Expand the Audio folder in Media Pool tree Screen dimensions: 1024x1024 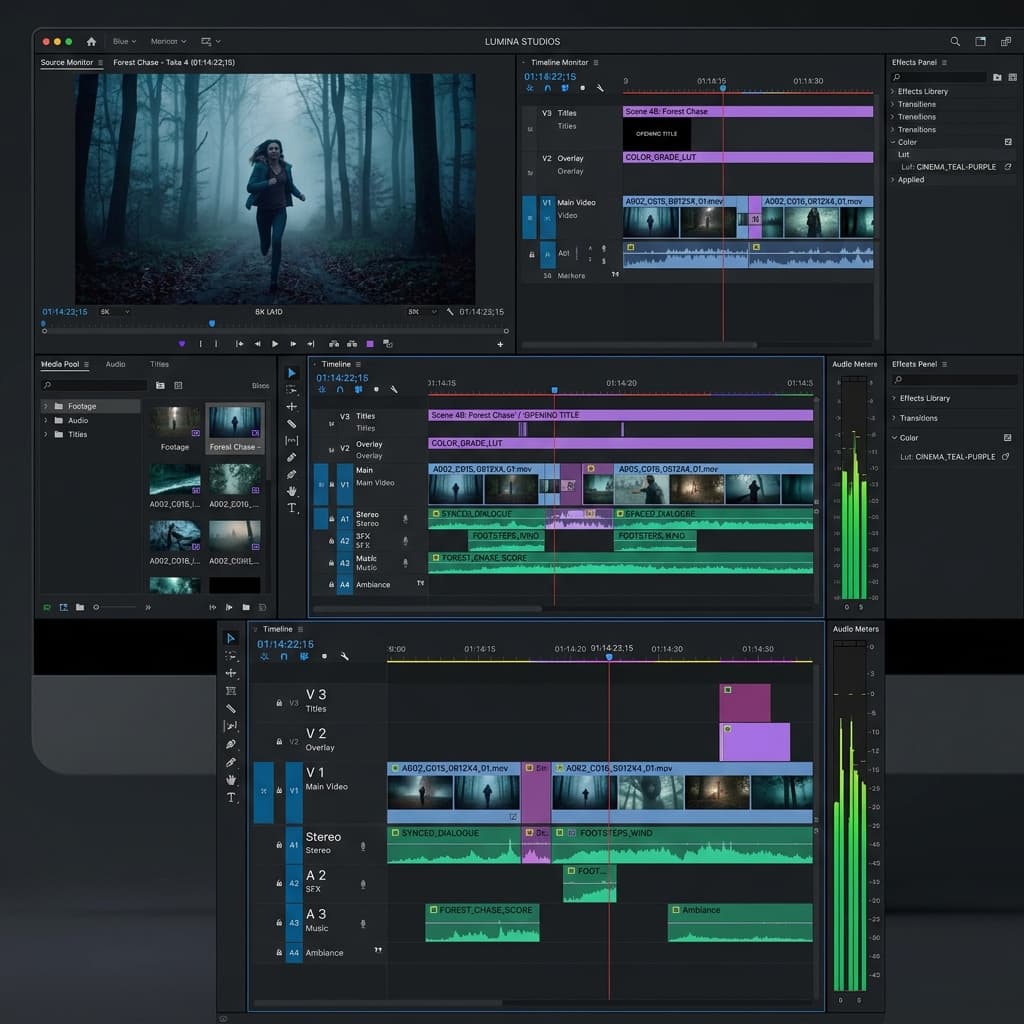click(46, 421)
